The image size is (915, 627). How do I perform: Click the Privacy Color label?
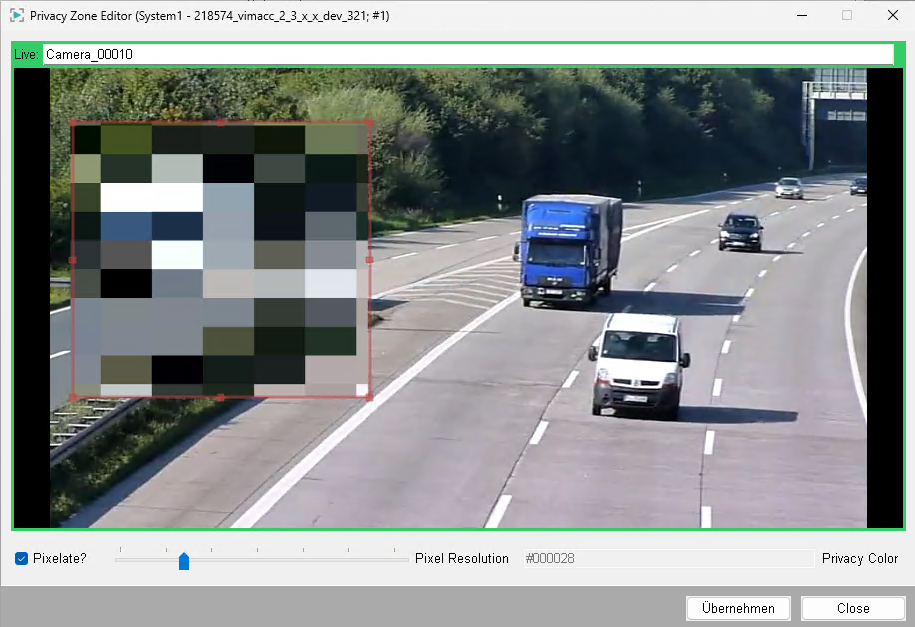pyautogui.click(x=860, y=559)
